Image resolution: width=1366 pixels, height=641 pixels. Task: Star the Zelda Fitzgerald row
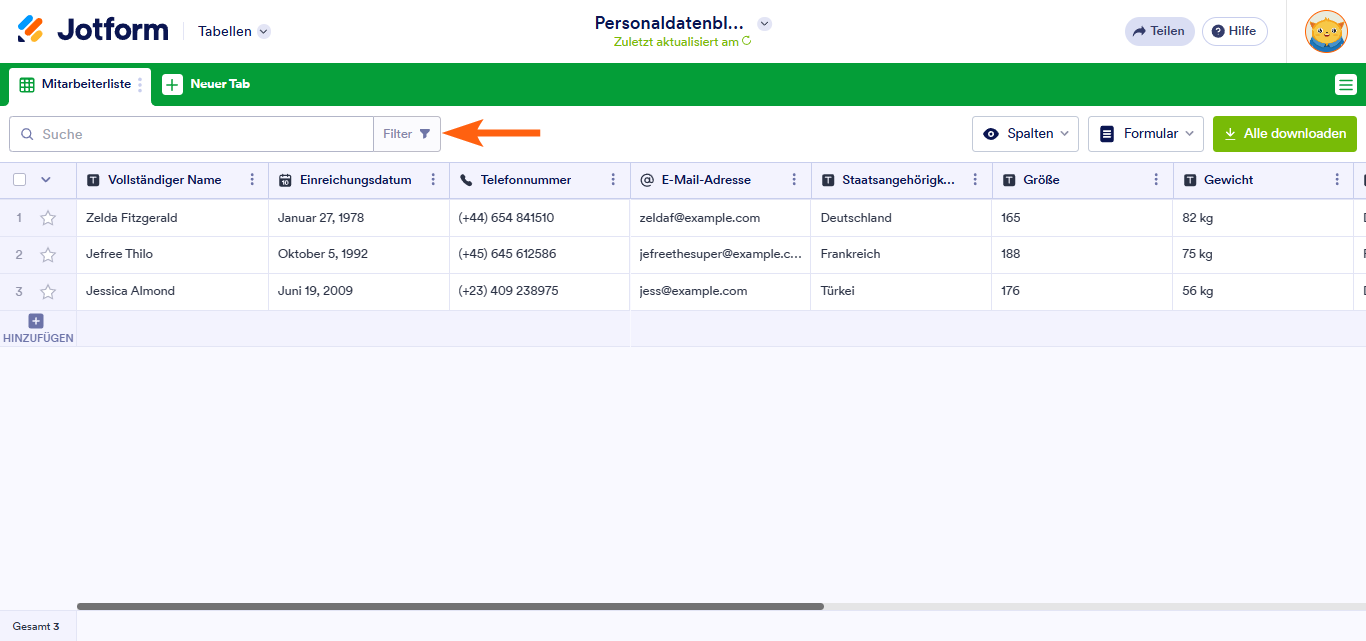tap(48, 218)
